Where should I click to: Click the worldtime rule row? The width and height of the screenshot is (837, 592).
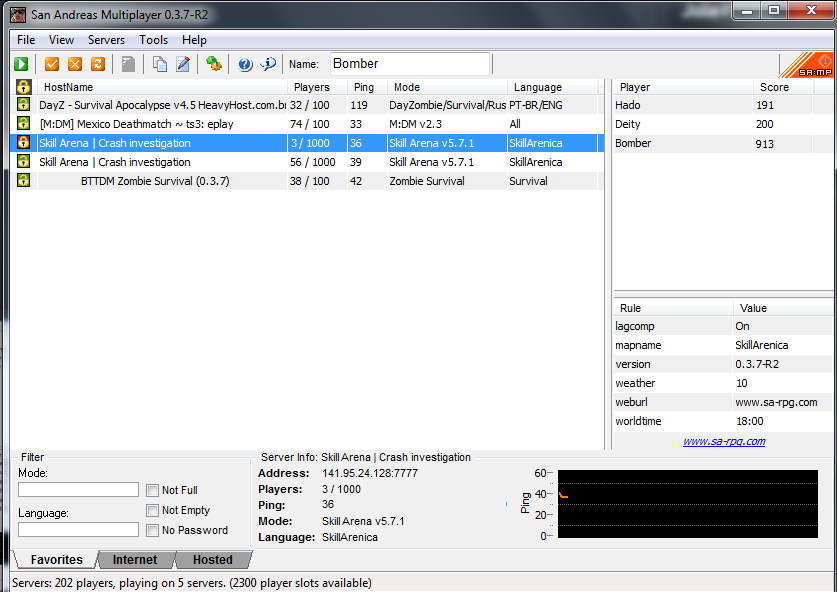[723, 421]
